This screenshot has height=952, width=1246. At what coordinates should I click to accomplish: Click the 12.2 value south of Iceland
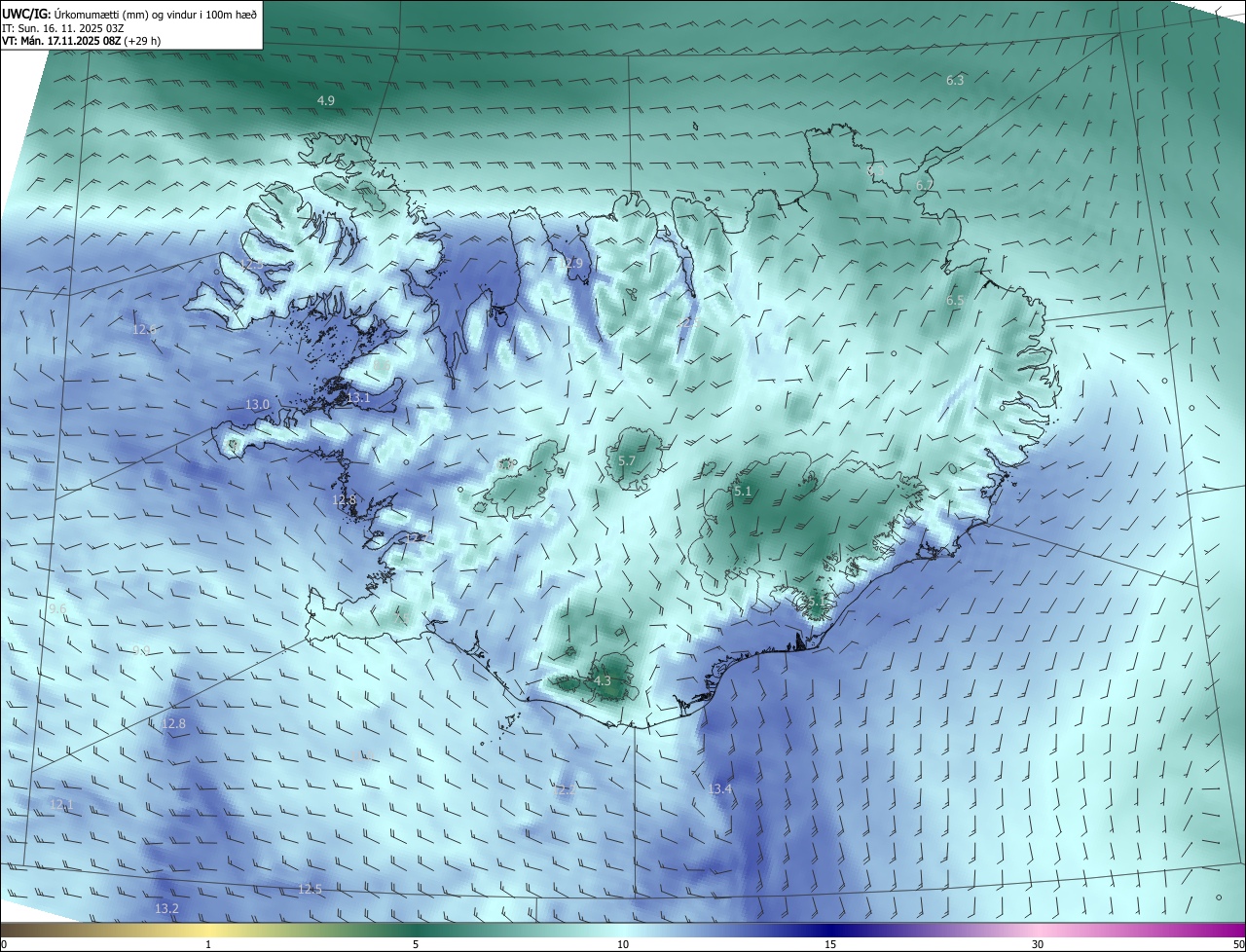563,790
